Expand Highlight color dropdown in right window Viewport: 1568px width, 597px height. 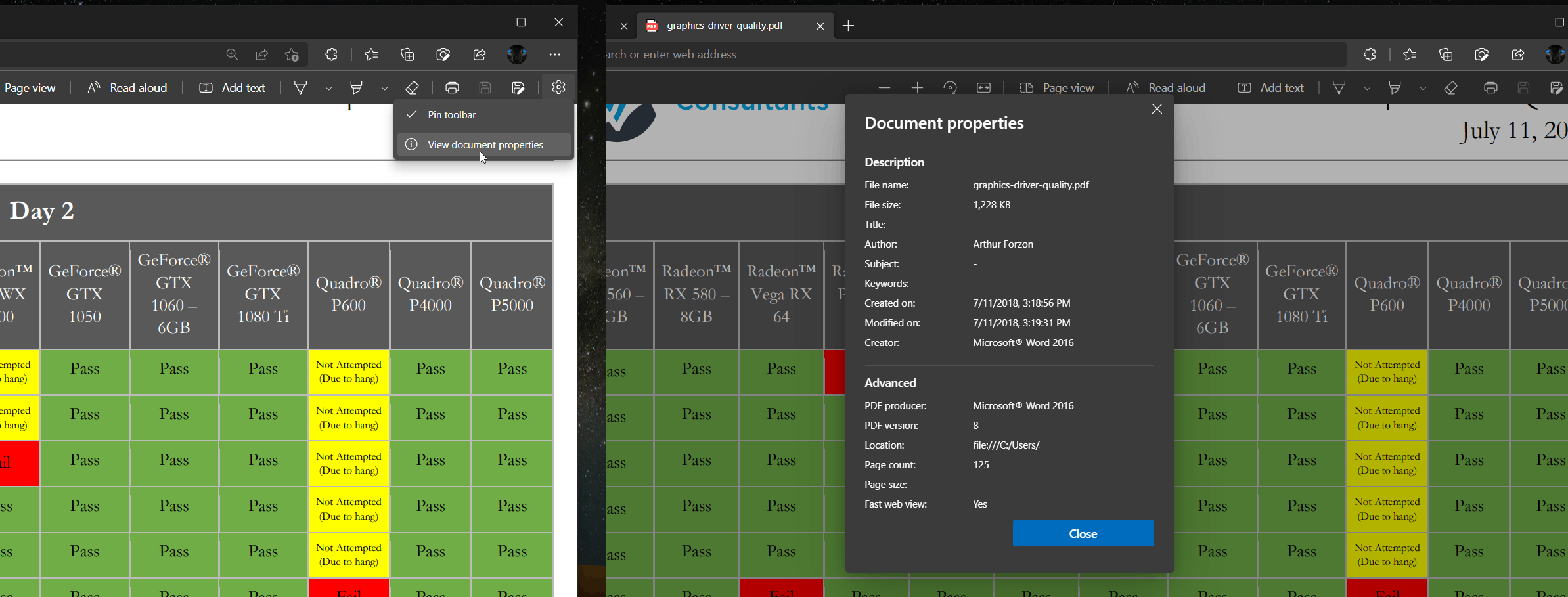tap(1423, 88)
